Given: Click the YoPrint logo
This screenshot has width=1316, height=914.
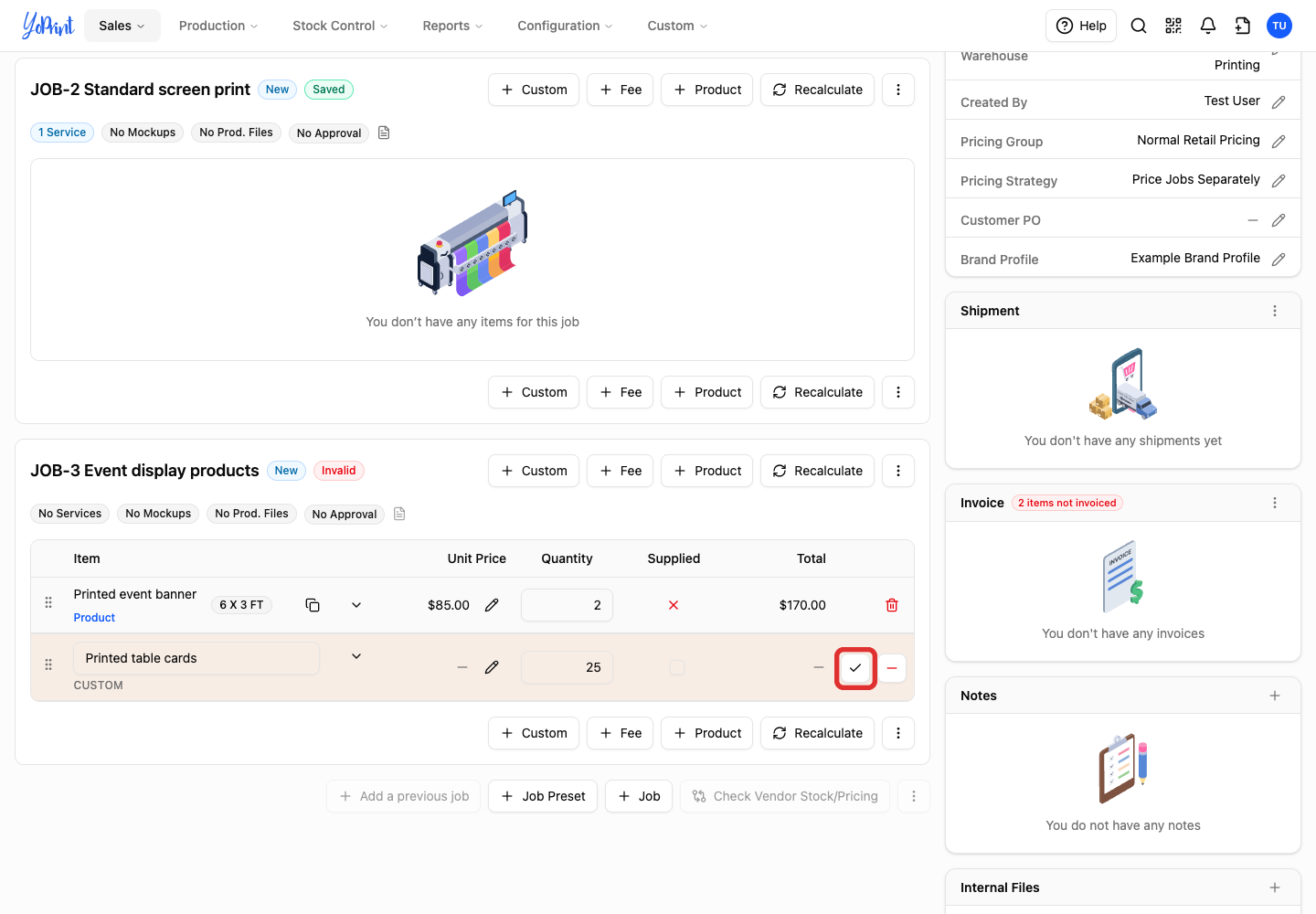Looking at the screenshot, I should click(x=48, y=26).
